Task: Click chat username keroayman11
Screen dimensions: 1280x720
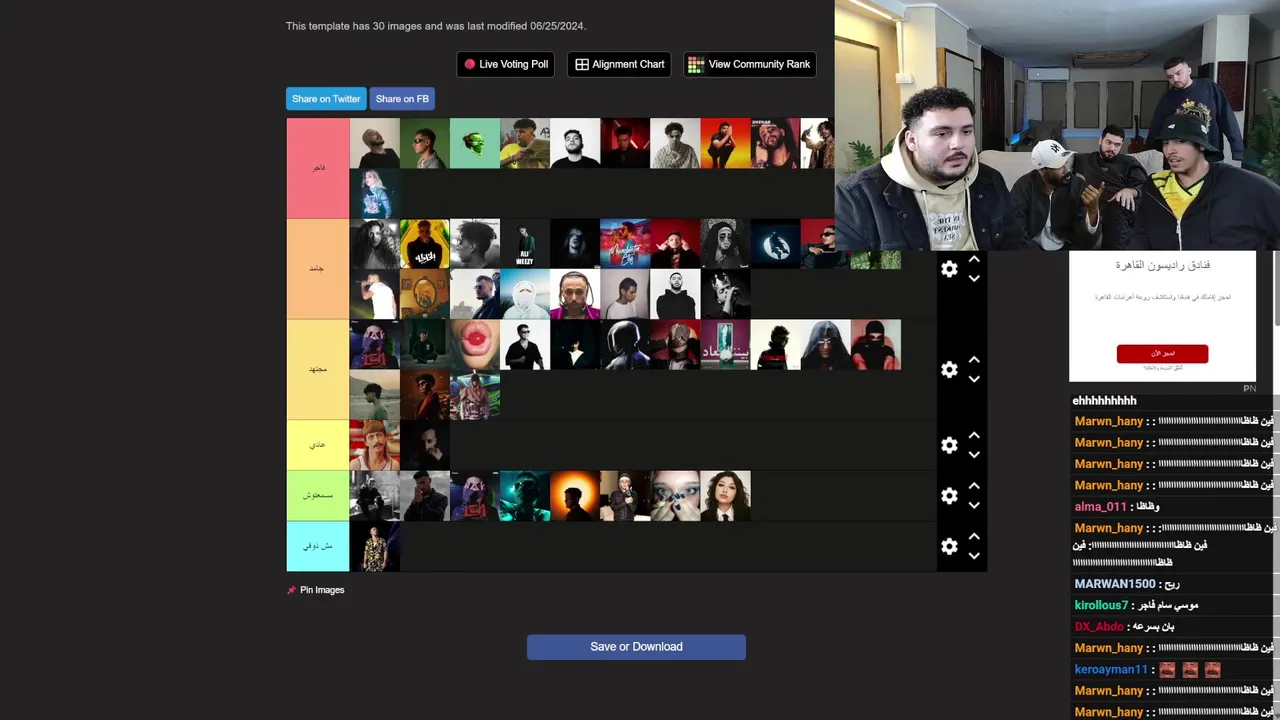Action: (1111, 670)
